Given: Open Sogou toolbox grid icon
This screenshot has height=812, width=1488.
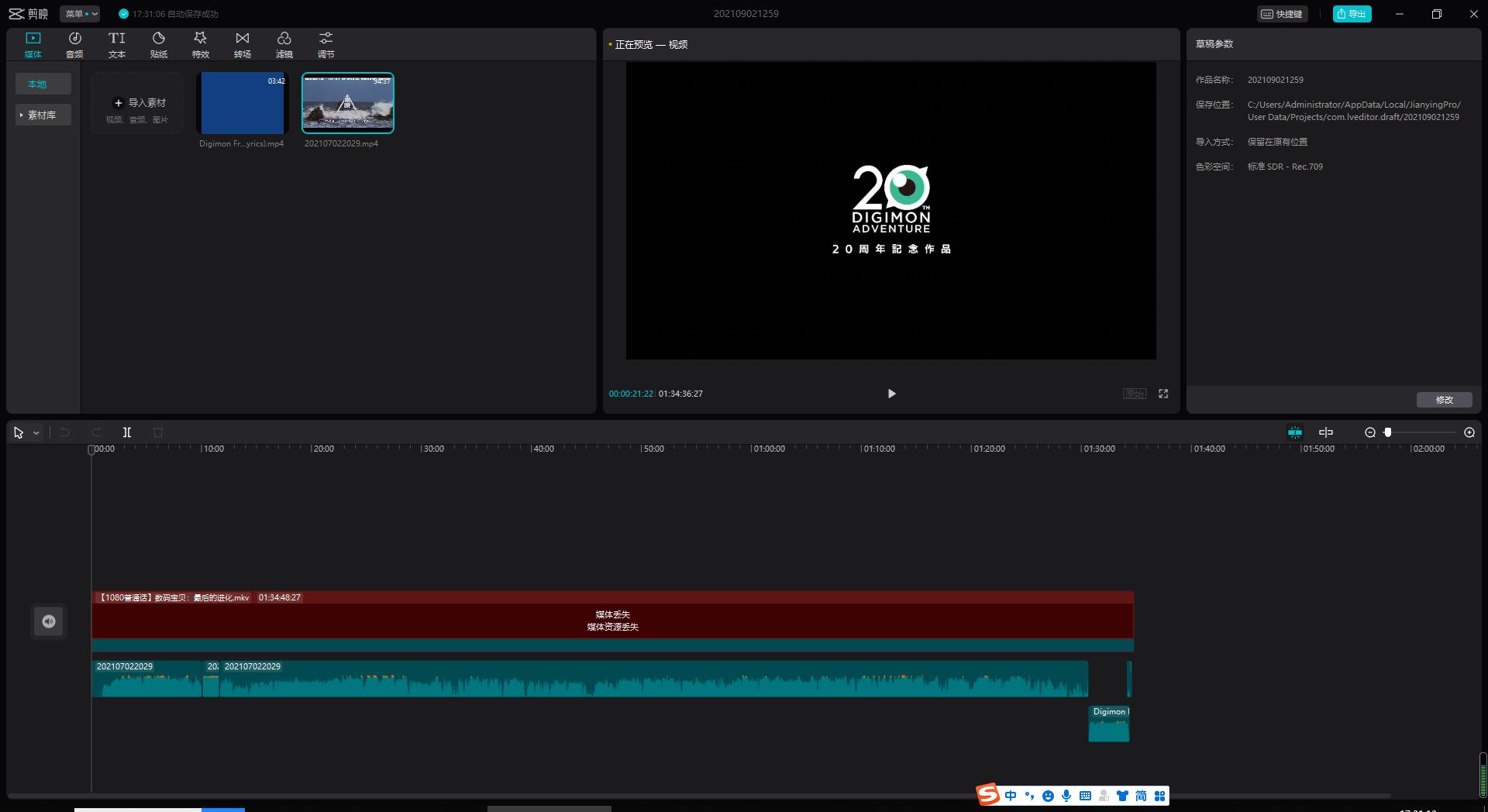Looking at the screenshot, I should (x=1159, y=796).
